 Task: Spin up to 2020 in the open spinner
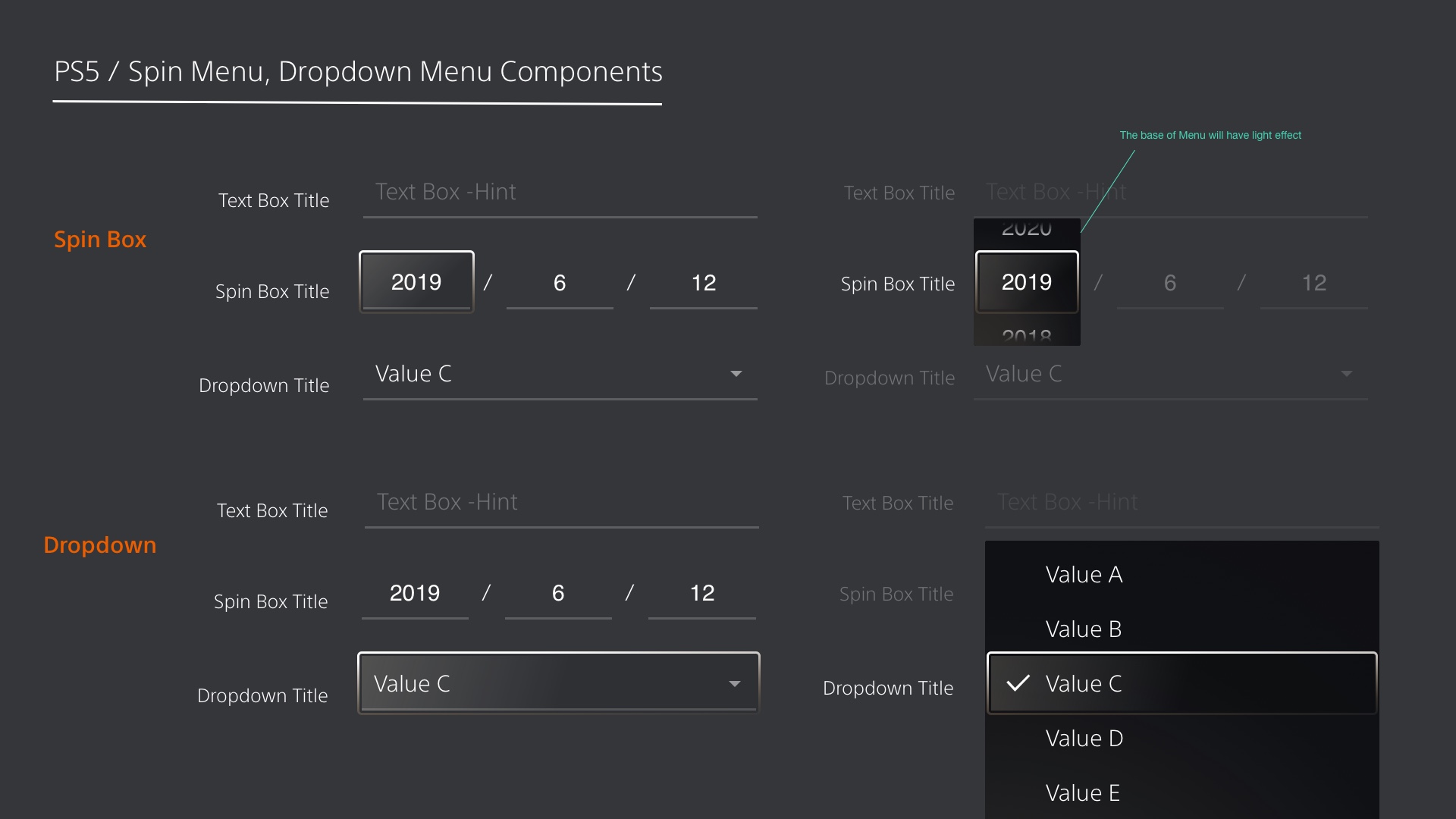pos(1027,230)
